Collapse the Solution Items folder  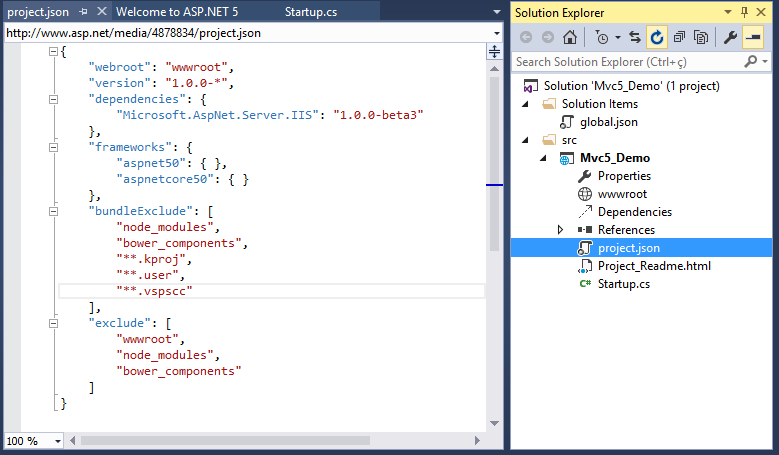click(525, 104)
